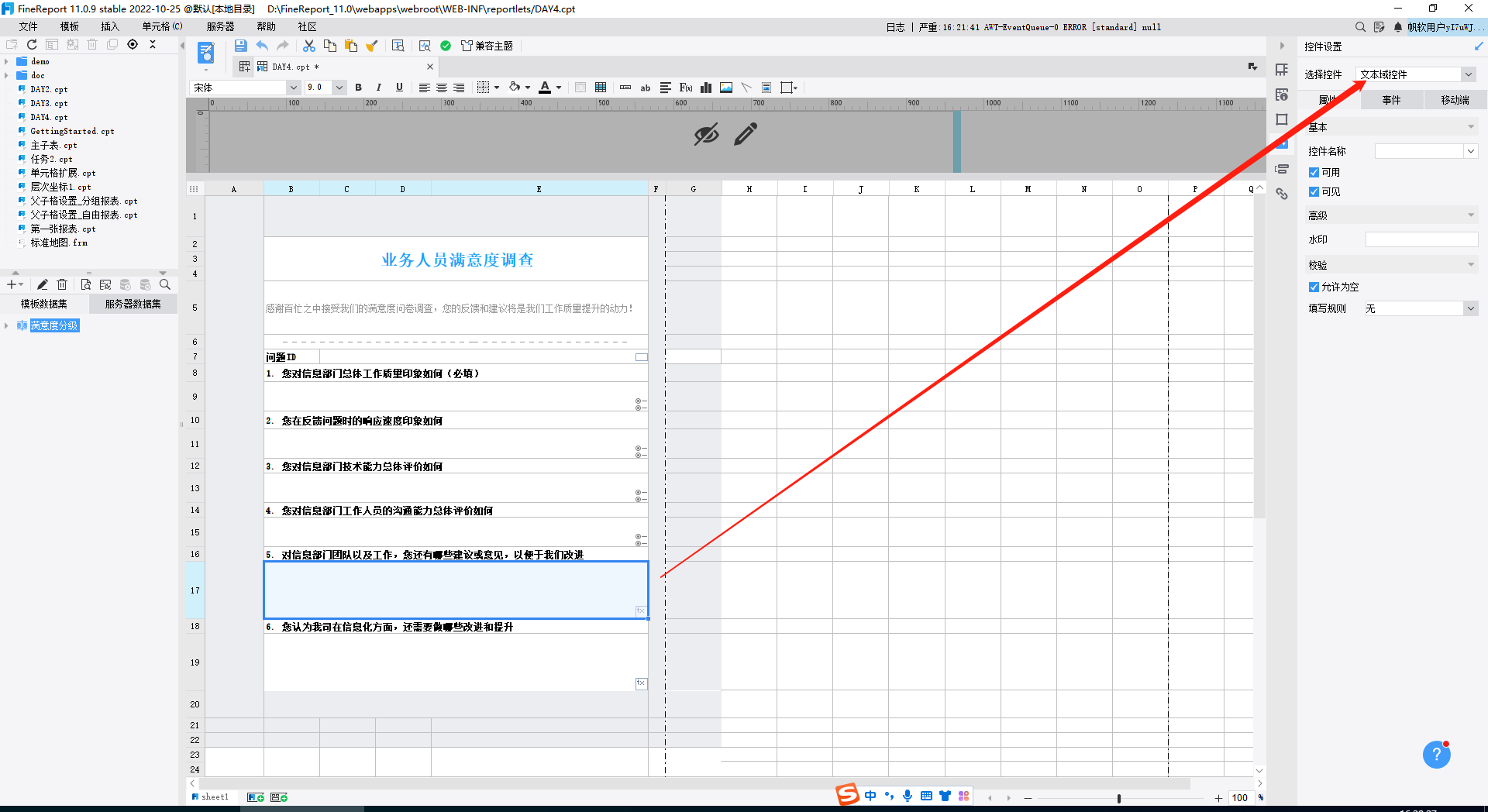Switch to the 事件 tab
Image resolution: width=1488 pixels, height=812 pixels.
tap(1392, 100)
